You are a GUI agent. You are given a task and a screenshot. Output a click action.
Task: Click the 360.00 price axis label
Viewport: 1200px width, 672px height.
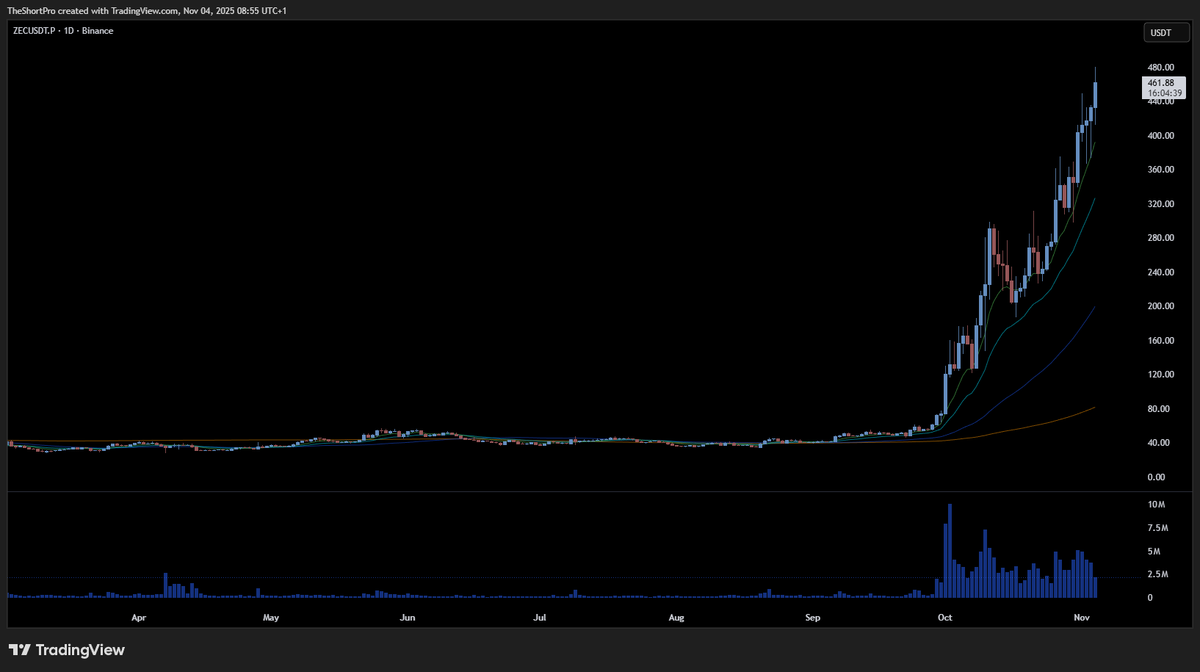tap(1160, 170)
